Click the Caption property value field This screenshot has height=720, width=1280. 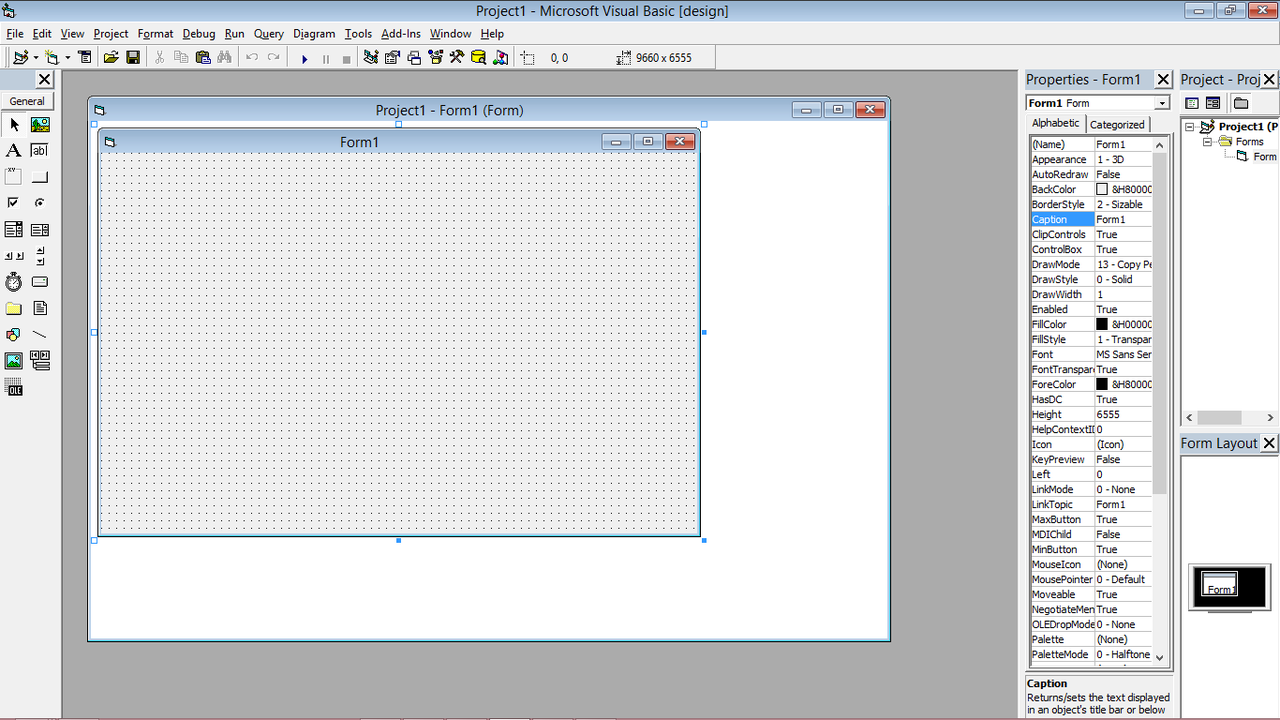pos(1123,219)
